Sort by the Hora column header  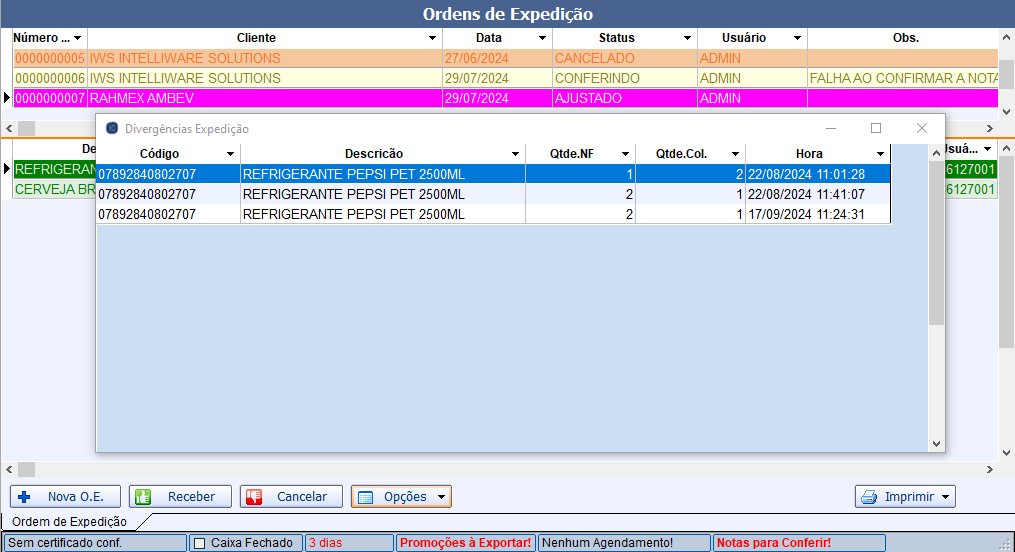point(809,154)
